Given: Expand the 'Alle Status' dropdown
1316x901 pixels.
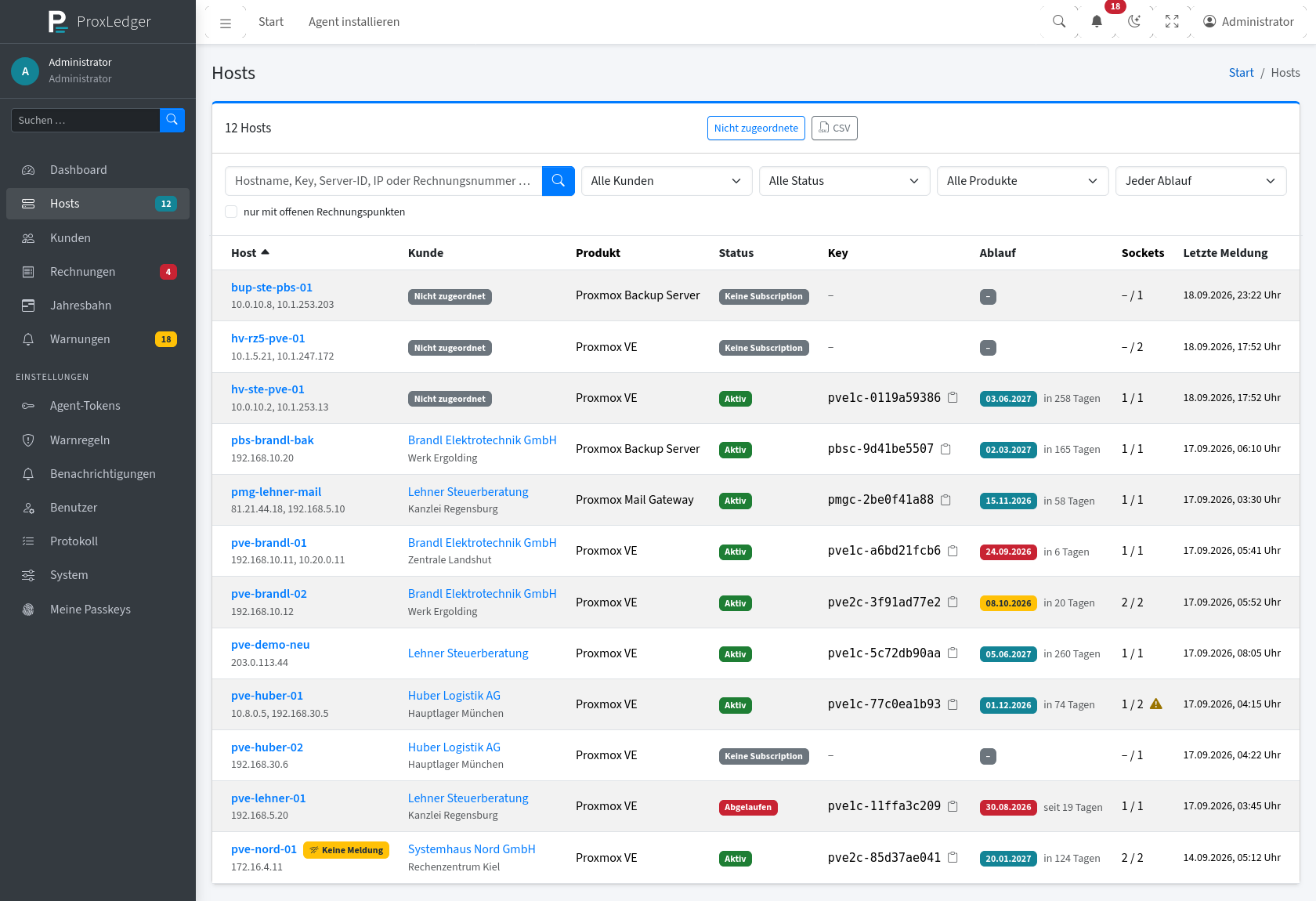Looking at the screenshot, I should (844, 181).
